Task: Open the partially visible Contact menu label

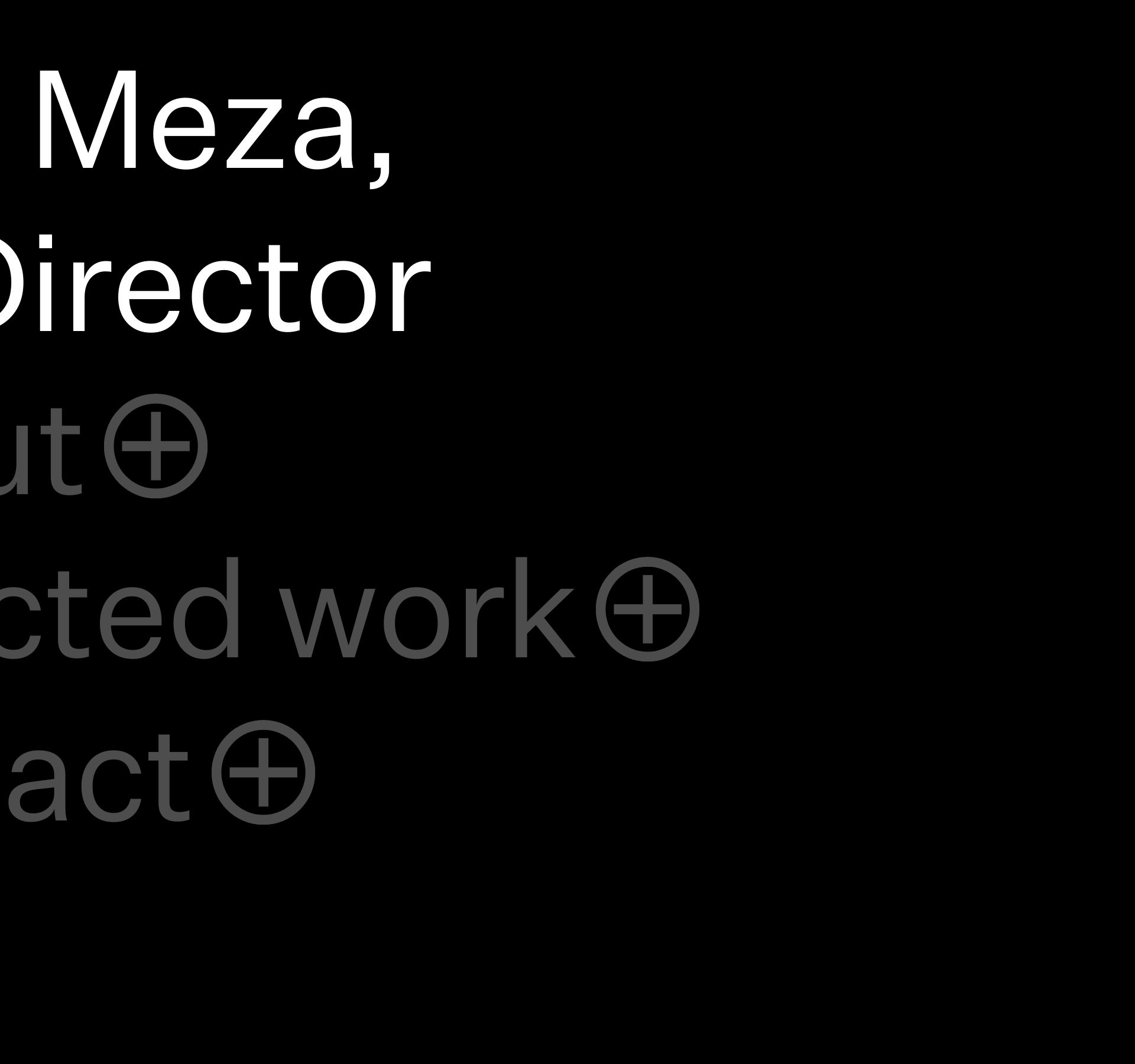Action: [95, 780]
